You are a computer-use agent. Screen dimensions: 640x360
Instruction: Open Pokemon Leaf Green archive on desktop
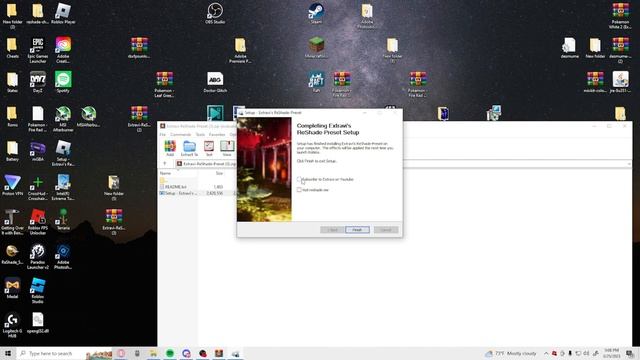pyautogui.click(x=164, y=84)
